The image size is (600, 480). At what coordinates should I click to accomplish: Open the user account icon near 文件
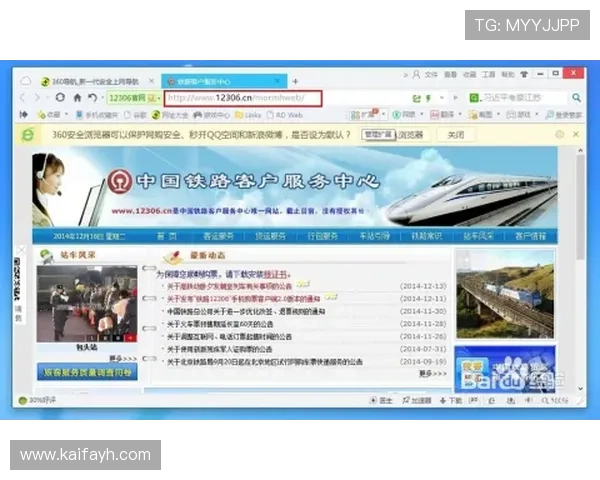pos(416,74)
